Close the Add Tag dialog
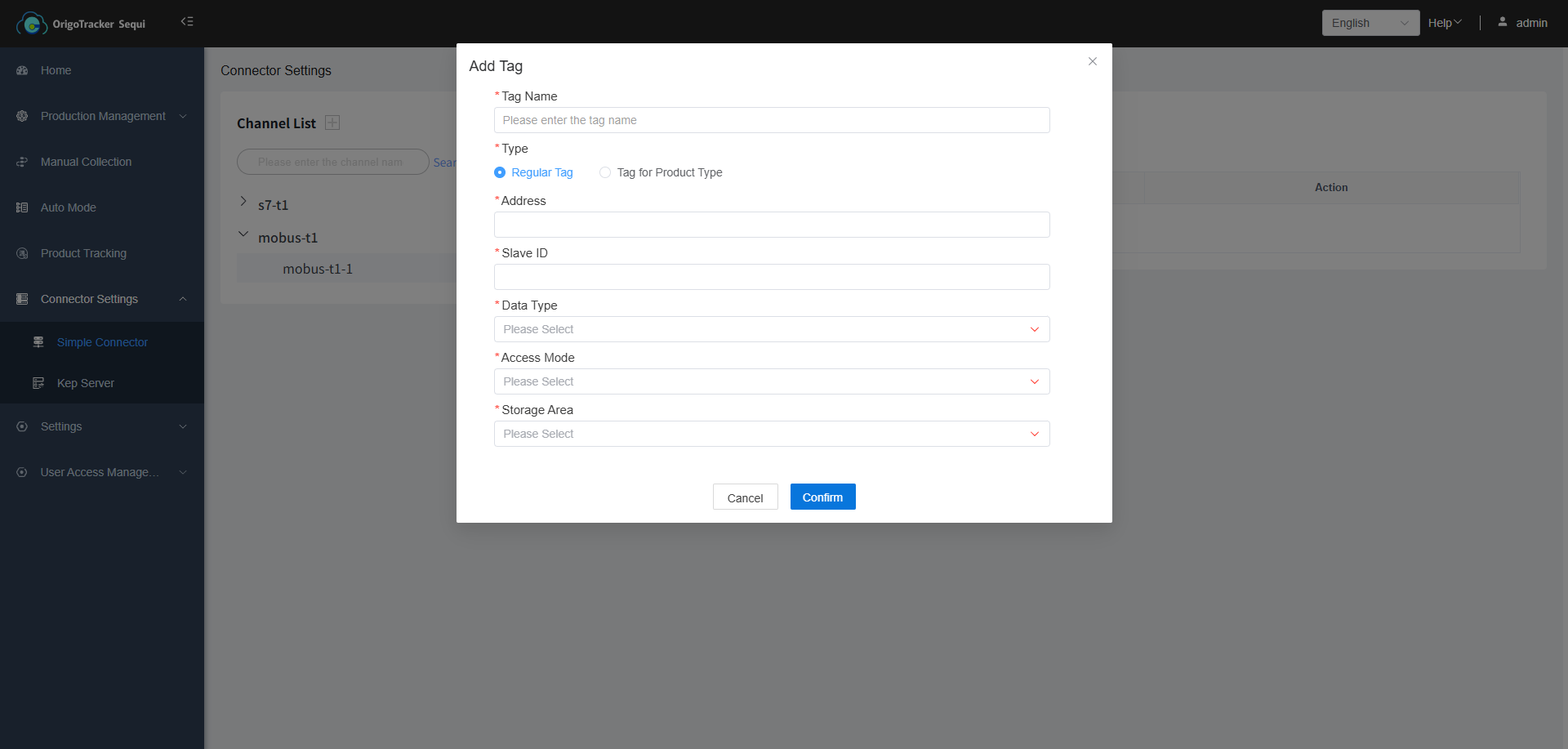Viewport: 1568px width, 749px height. (1092, 61)
